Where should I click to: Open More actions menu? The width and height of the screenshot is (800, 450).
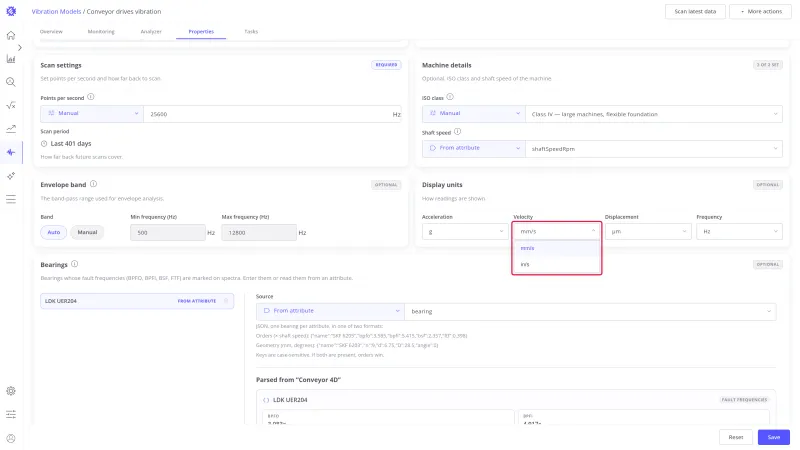click(x=760, y=11)
